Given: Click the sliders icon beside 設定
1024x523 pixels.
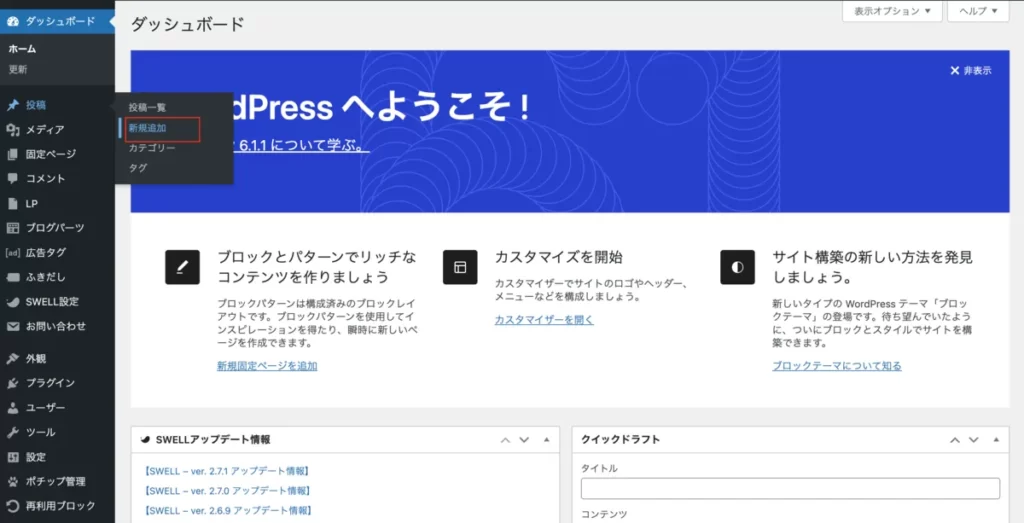Looking at the screenshot, I should 12,457.
